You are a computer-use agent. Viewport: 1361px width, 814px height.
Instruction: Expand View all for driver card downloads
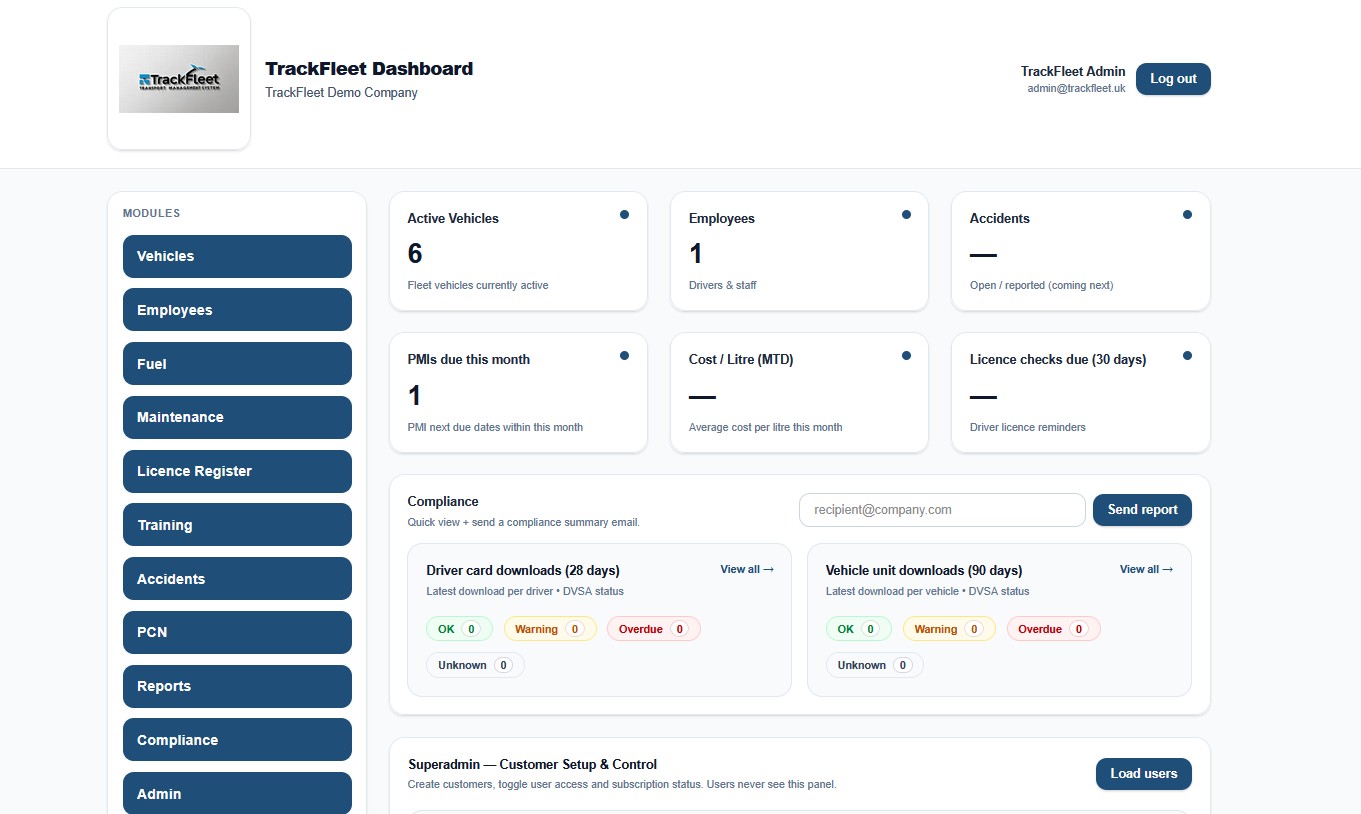pos(746,569)
